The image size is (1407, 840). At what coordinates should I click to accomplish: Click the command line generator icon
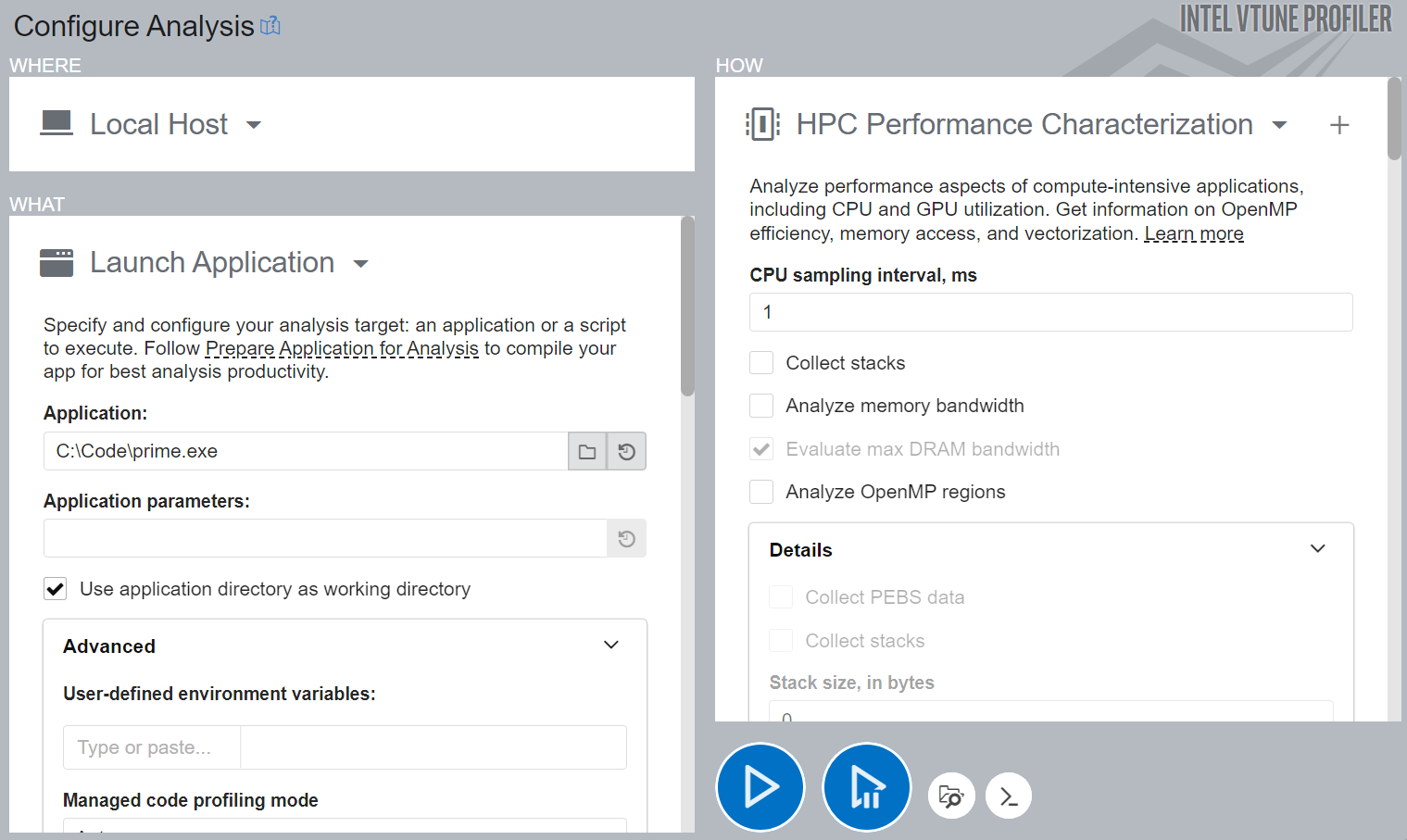click(1009, 796)
